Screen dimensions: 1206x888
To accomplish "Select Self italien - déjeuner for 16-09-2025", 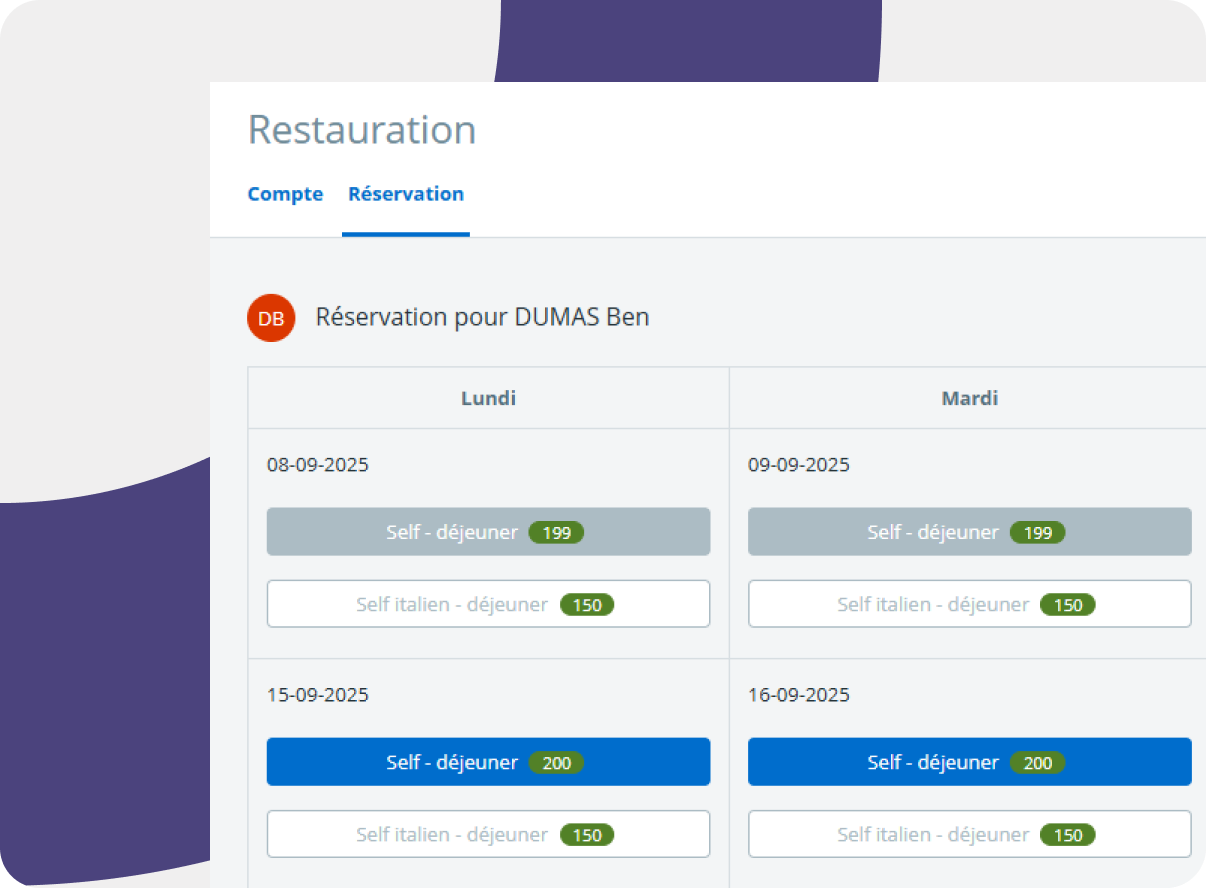I will pos(969,834).
